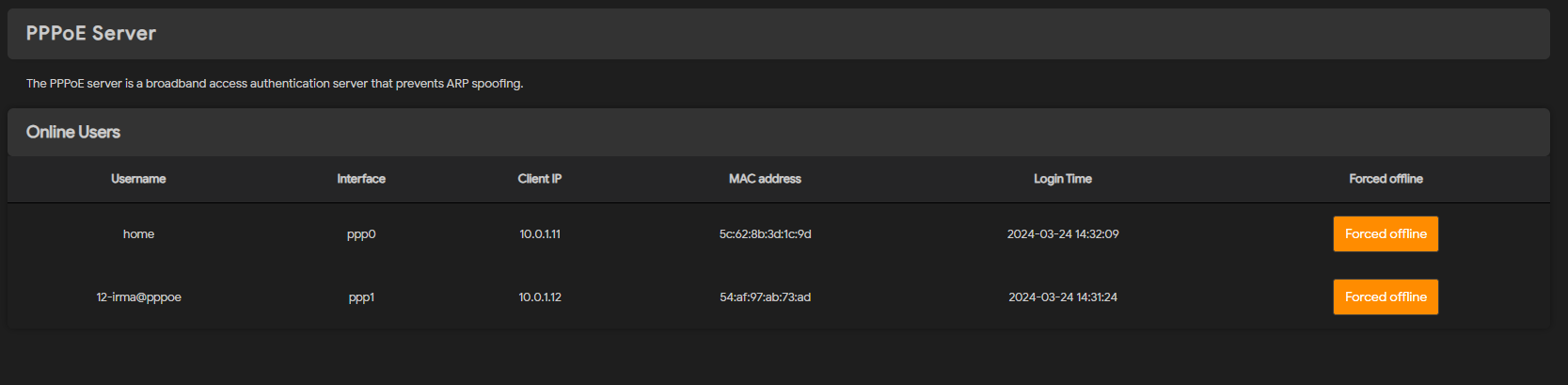Force the home user offline
Viewport: 1568px width, 385px height.
click(x=1385, y=234)
